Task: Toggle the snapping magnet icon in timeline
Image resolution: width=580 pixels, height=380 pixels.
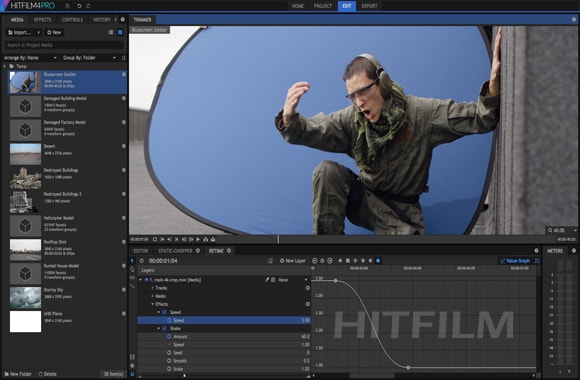Action: click(132, 374)
